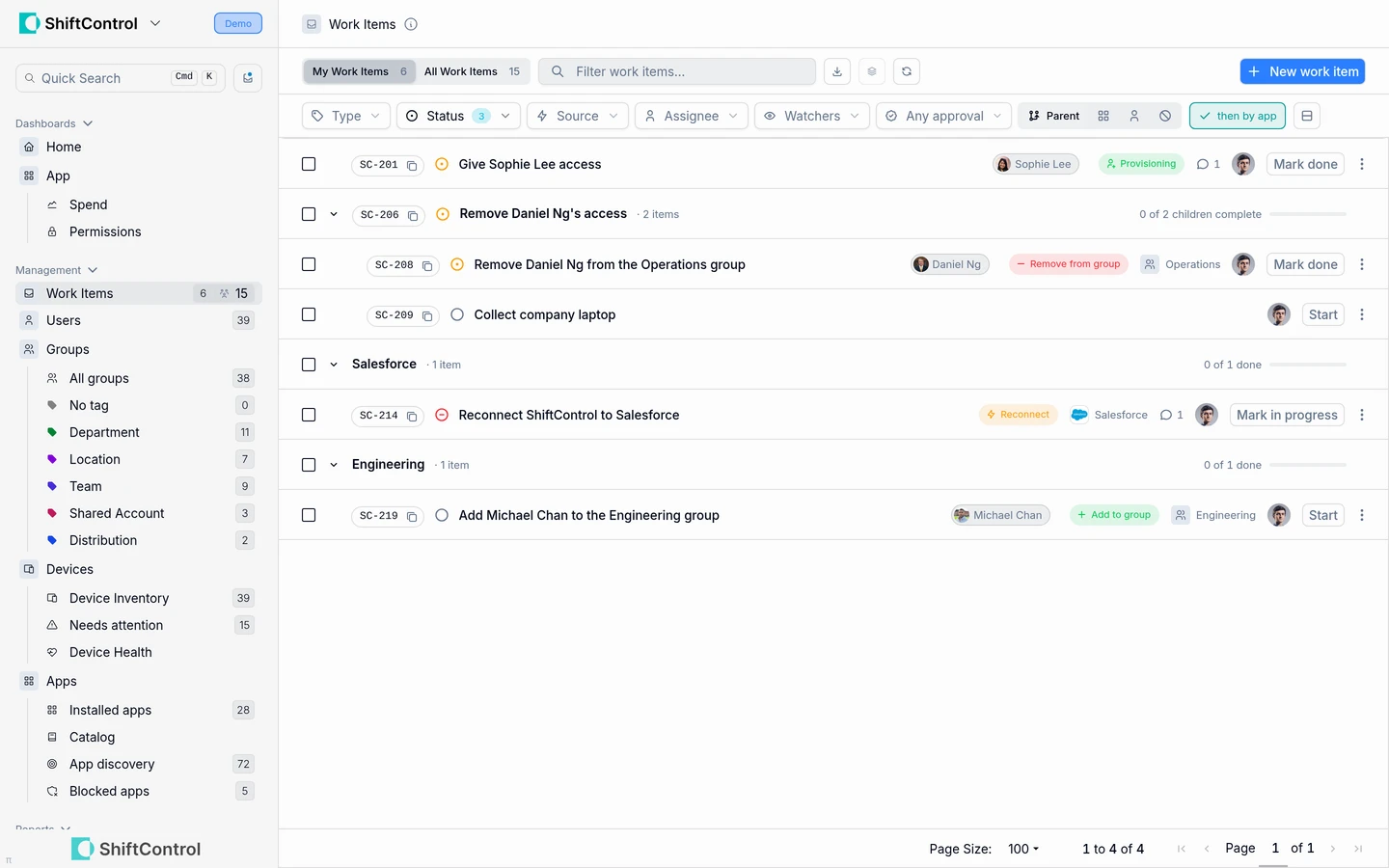This screenshot has width=1389, height=868.
Task: Open more options for Add Michael Chan row
Action: coord(1362,515)
